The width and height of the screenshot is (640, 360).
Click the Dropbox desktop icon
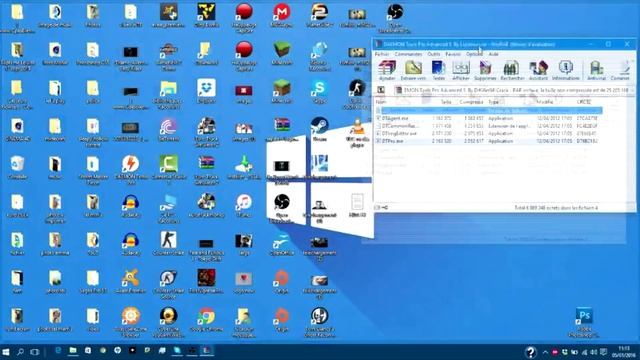206,91
